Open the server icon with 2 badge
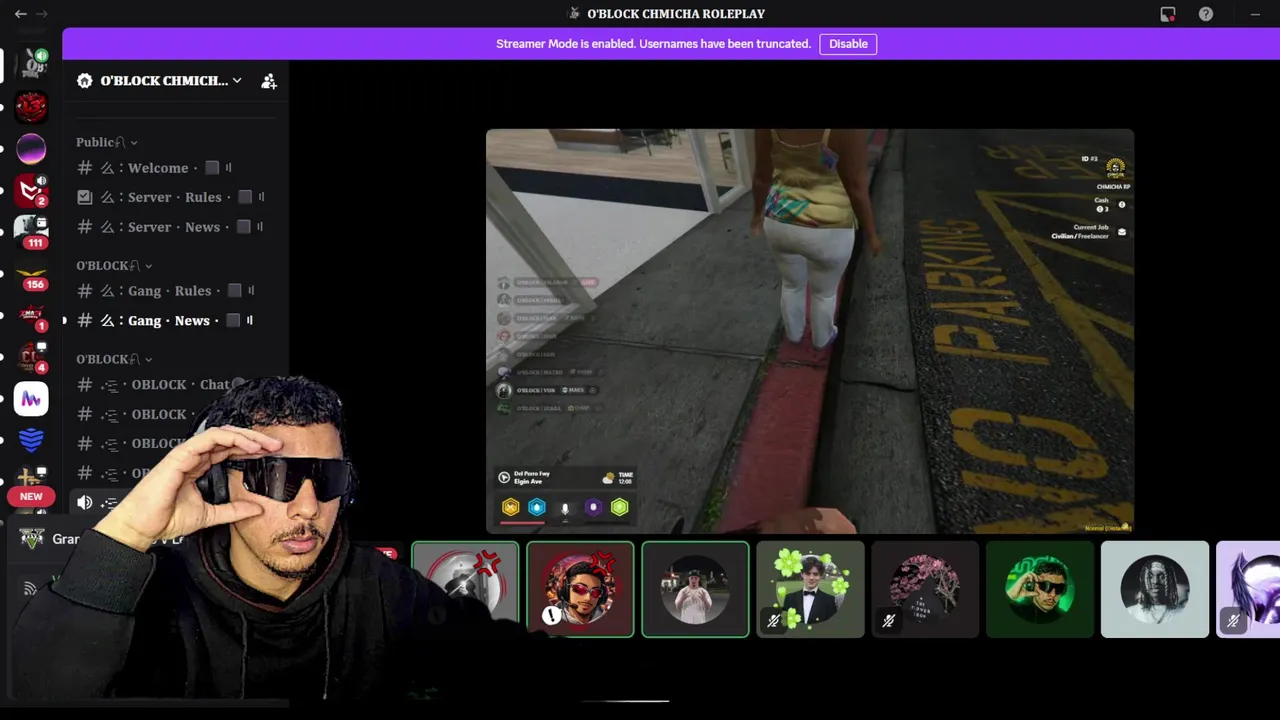 click(x=31, y=190)
